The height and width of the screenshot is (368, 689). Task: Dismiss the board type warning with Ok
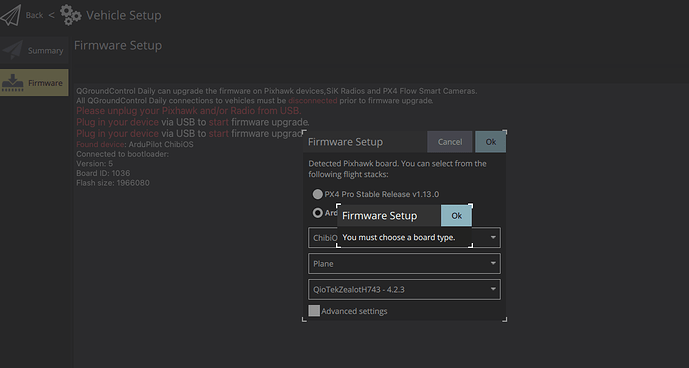[x=457, y=215]
